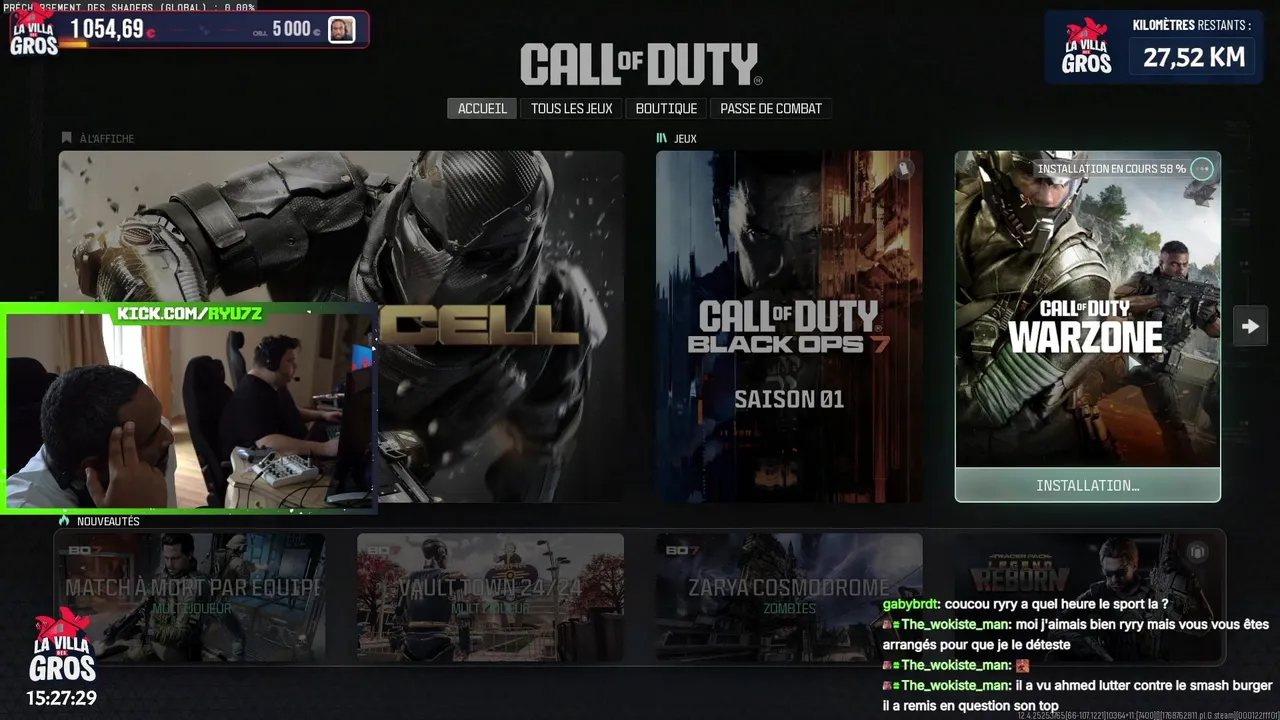This screenshot has width=1280, height=720.
Task: Open the ACCUEIL tab
Action: click(482, 108)
